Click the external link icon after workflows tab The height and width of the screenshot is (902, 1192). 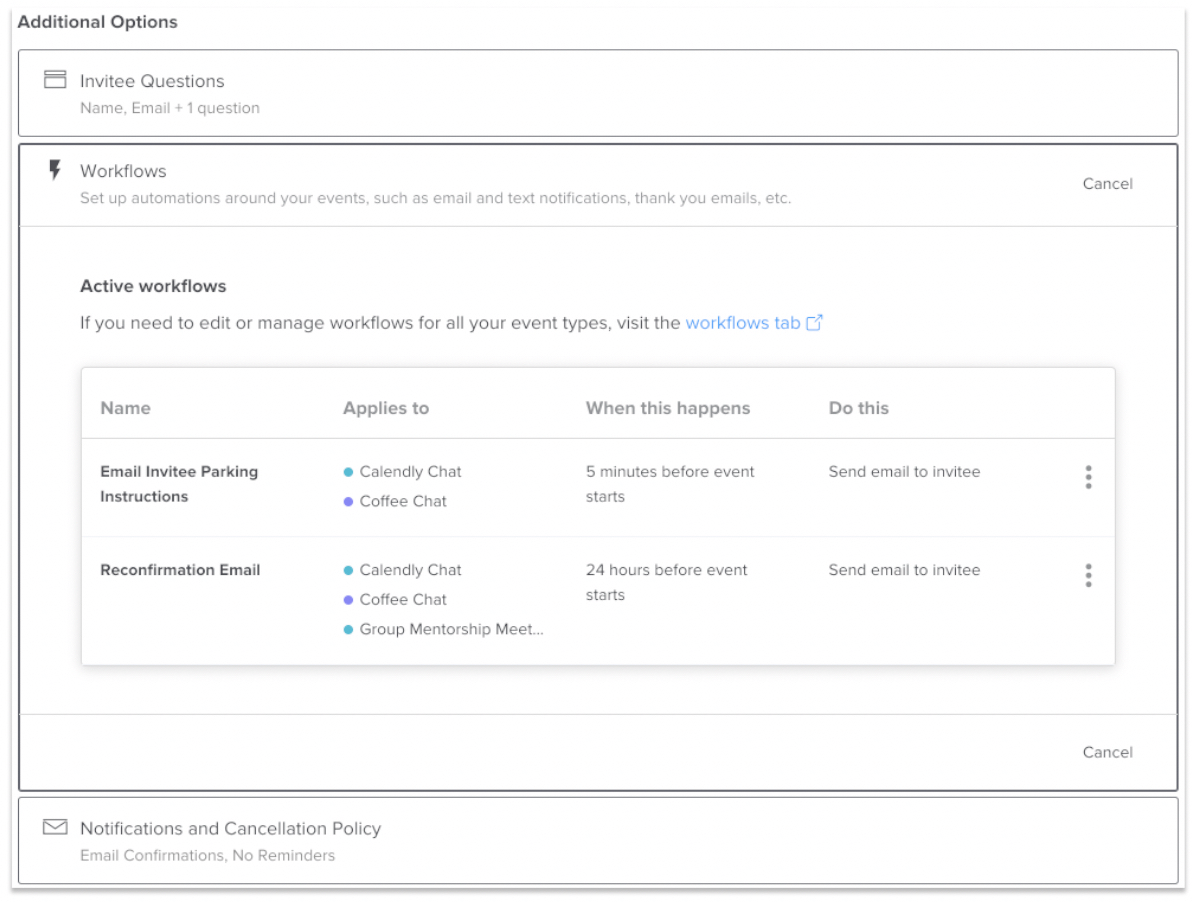(x=814, y=322)
